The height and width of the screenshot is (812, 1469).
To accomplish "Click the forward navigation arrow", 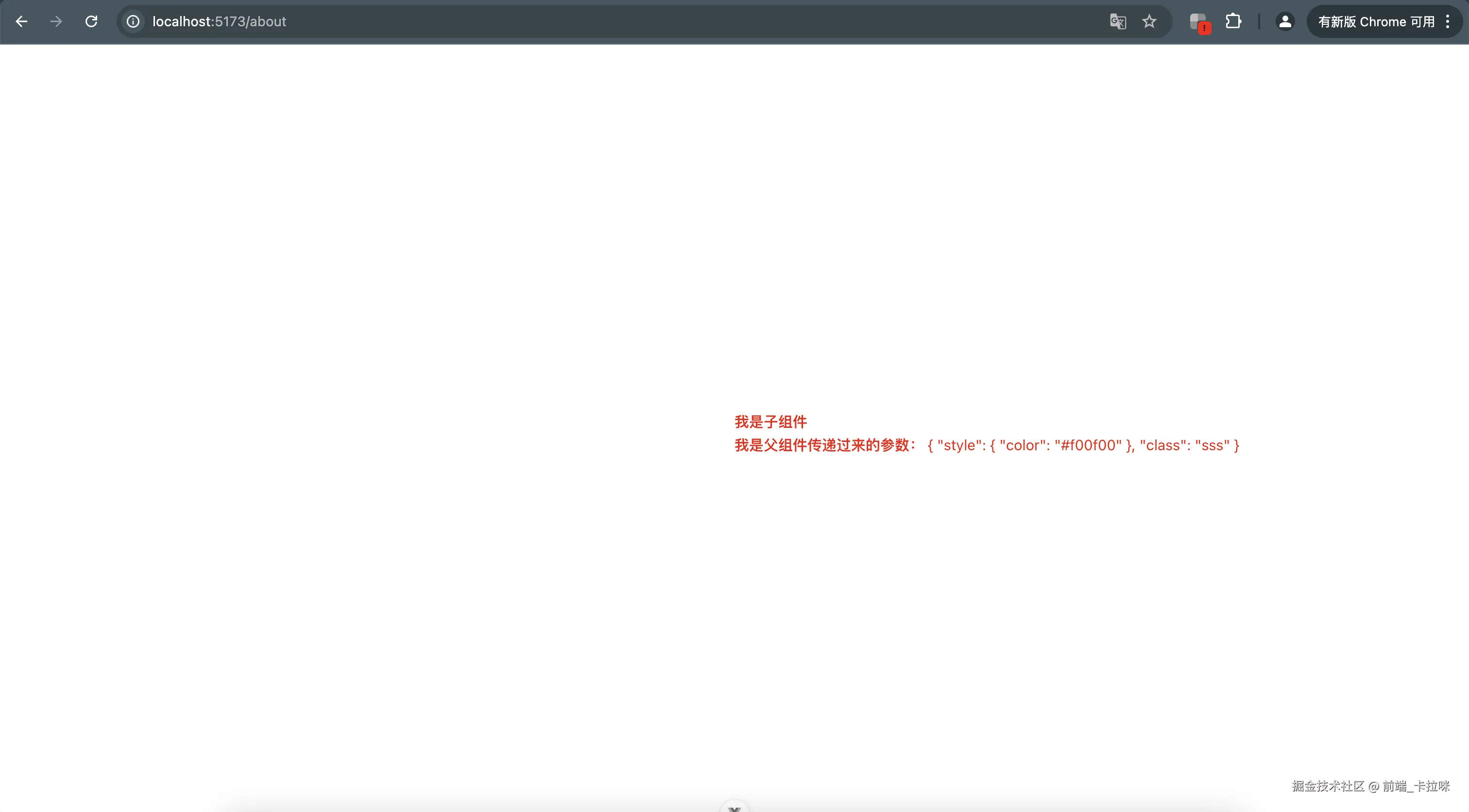I will click(56, 22).
